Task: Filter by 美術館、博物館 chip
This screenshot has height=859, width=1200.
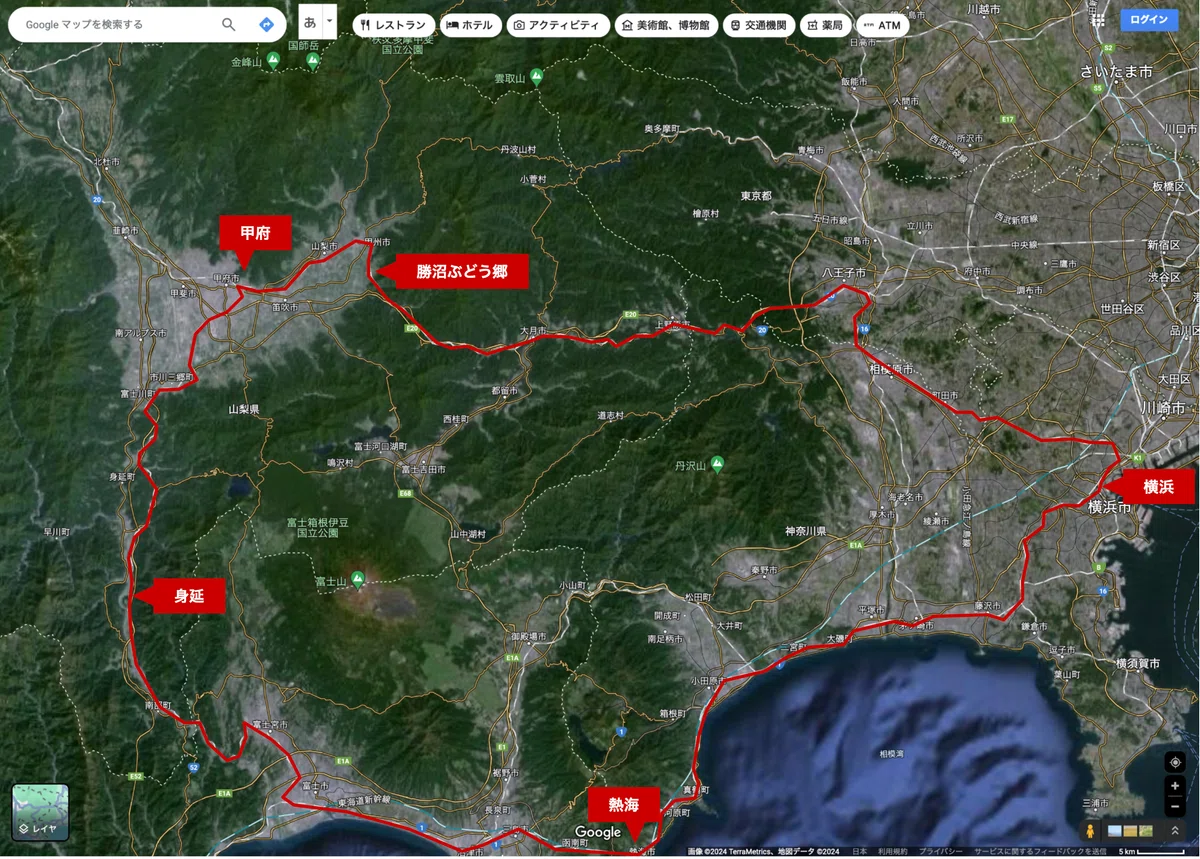Action: [x=665, y=25]
